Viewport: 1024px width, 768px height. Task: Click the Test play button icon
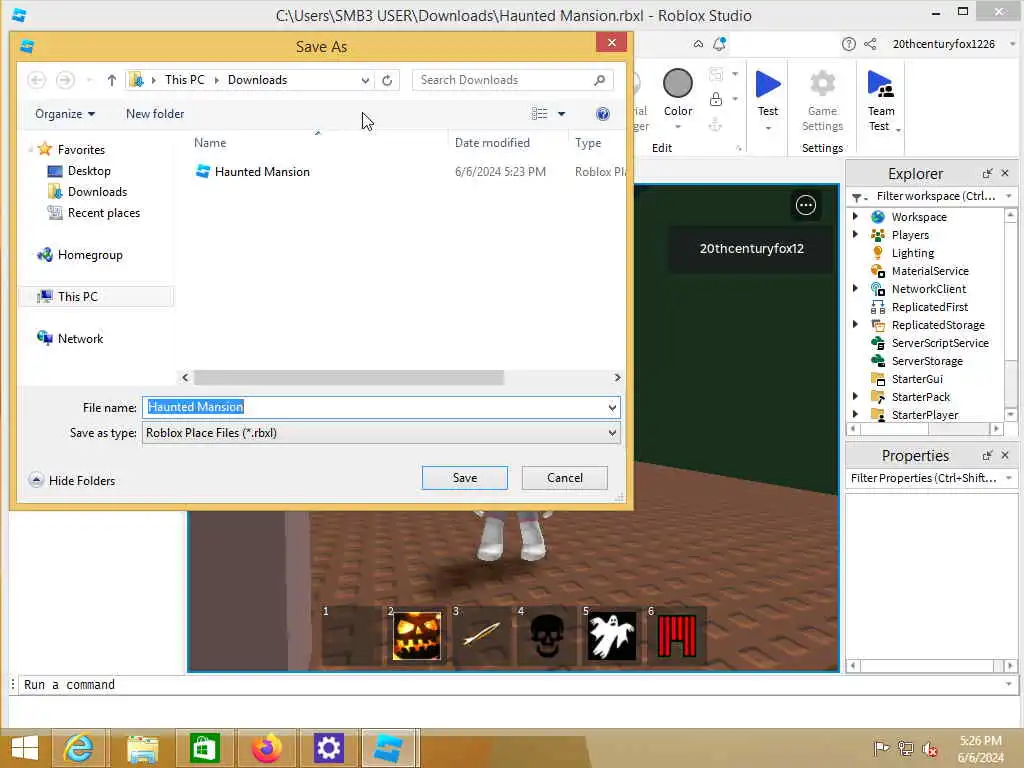coord(768,84)
